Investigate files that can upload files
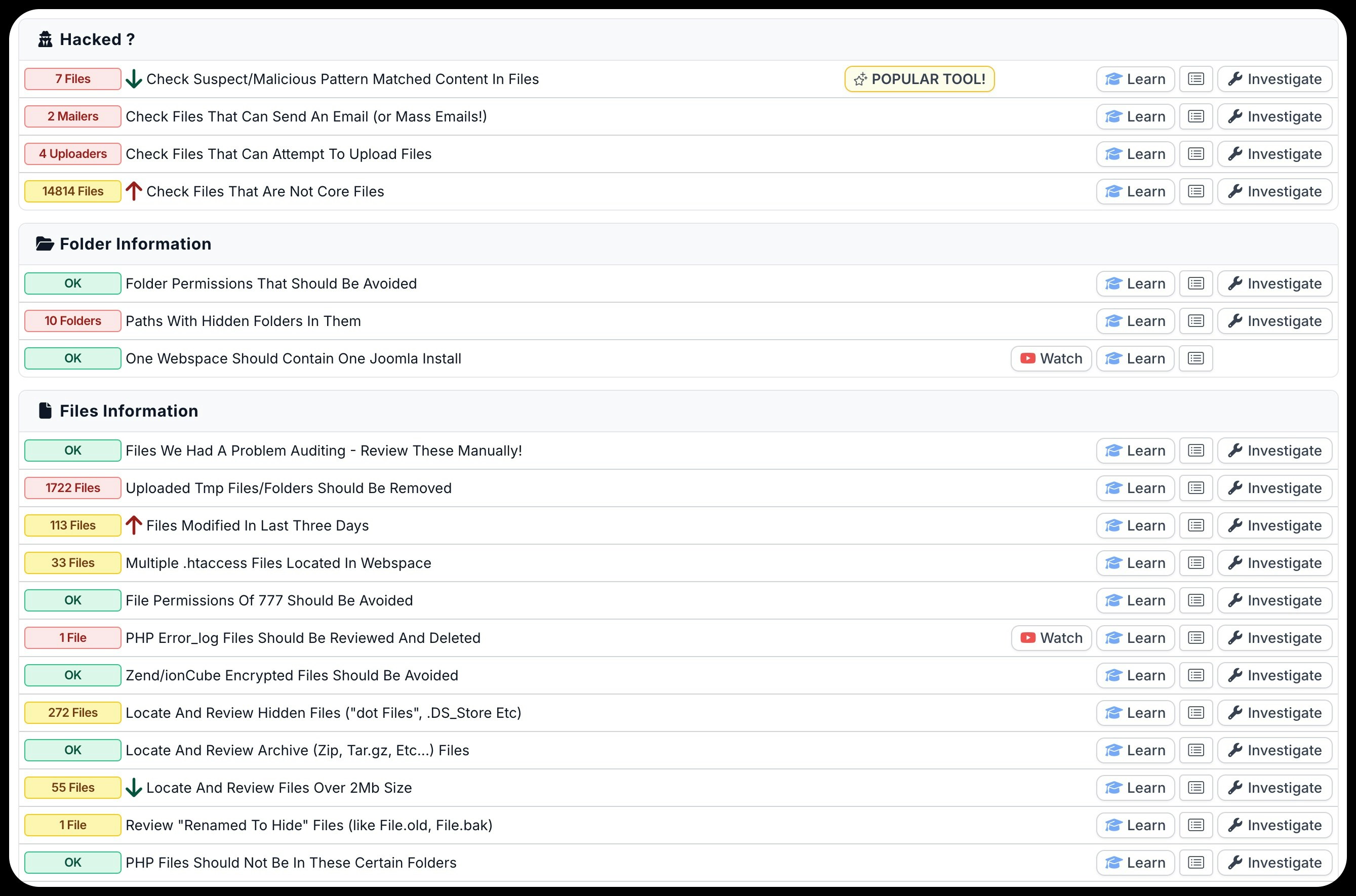Viewport: 1356px width, 896px height. click(1274, 154)
